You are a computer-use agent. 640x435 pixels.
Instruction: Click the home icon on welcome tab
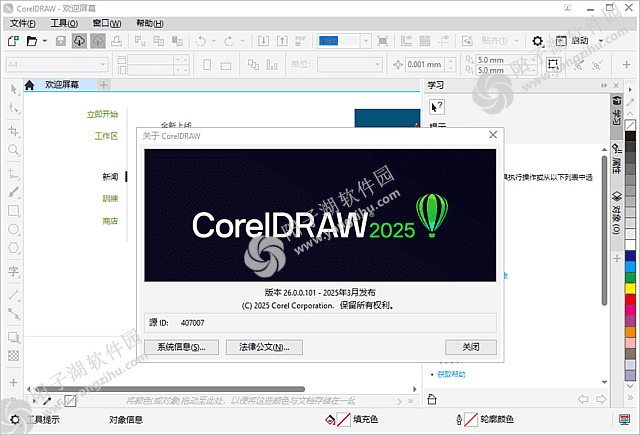point(29,85)
